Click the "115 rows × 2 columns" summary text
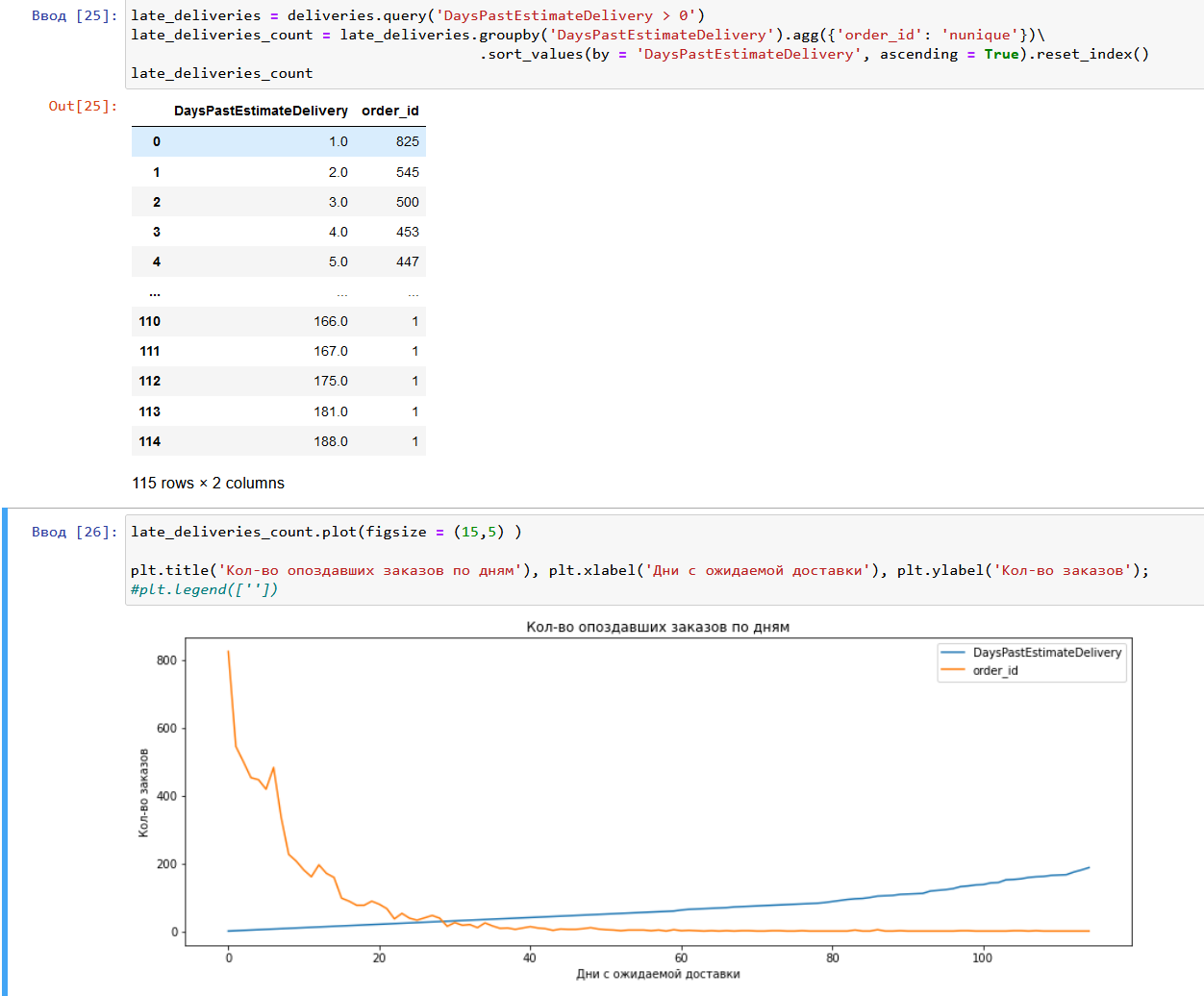Image resolution: width=1204 pixels, height=996 pixels. point(208,484)
